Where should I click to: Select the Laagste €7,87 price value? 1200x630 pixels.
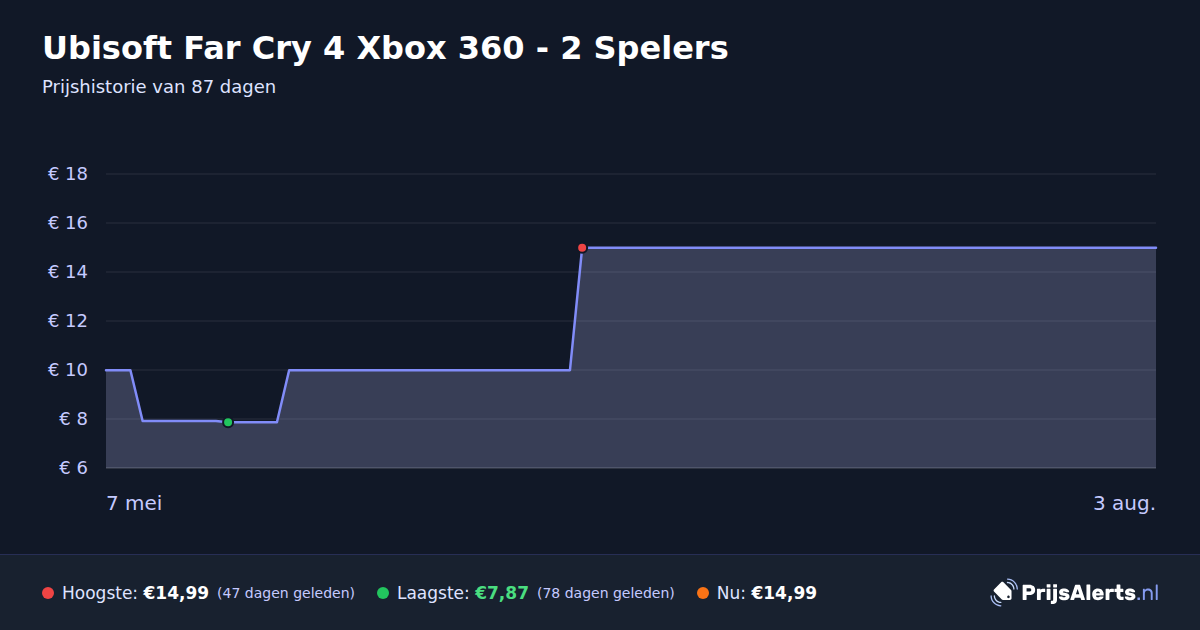point(501,593)
